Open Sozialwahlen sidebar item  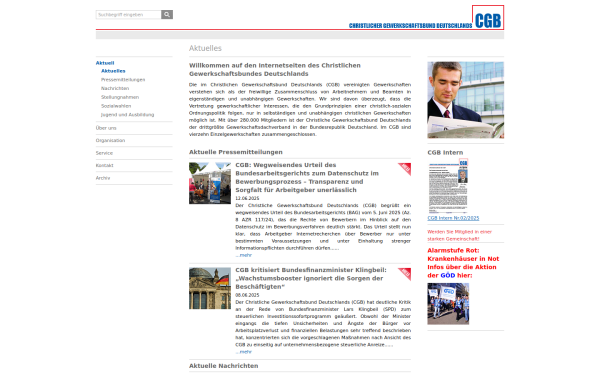pos(116,106)
